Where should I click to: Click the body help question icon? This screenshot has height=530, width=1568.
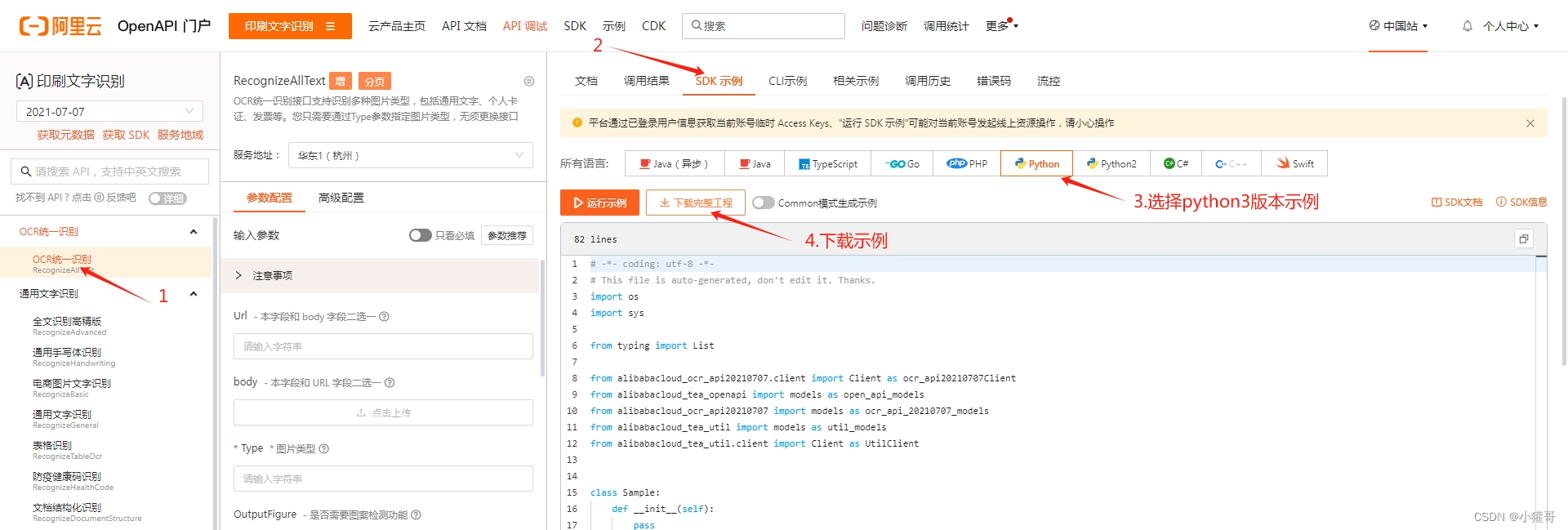390,383
